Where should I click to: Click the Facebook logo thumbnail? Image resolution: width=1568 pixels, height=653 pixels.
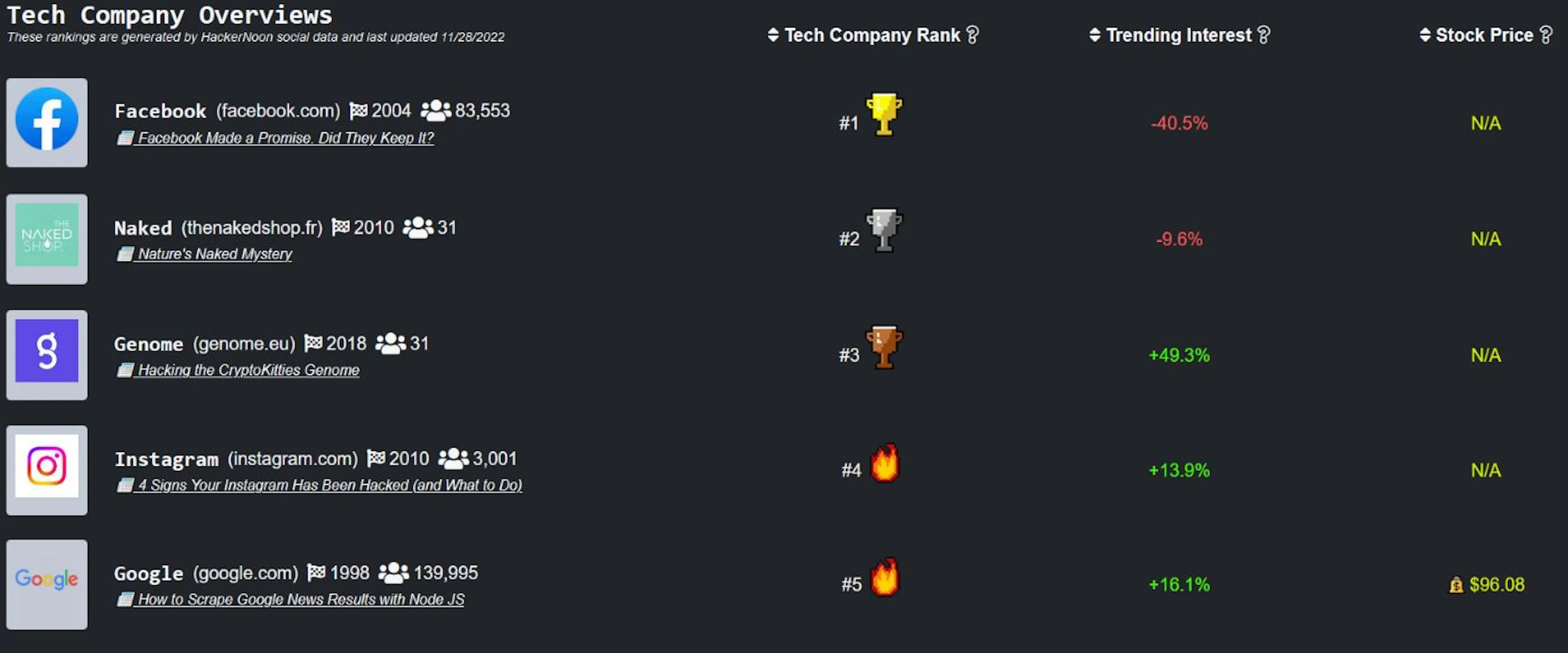click(47, 123)
